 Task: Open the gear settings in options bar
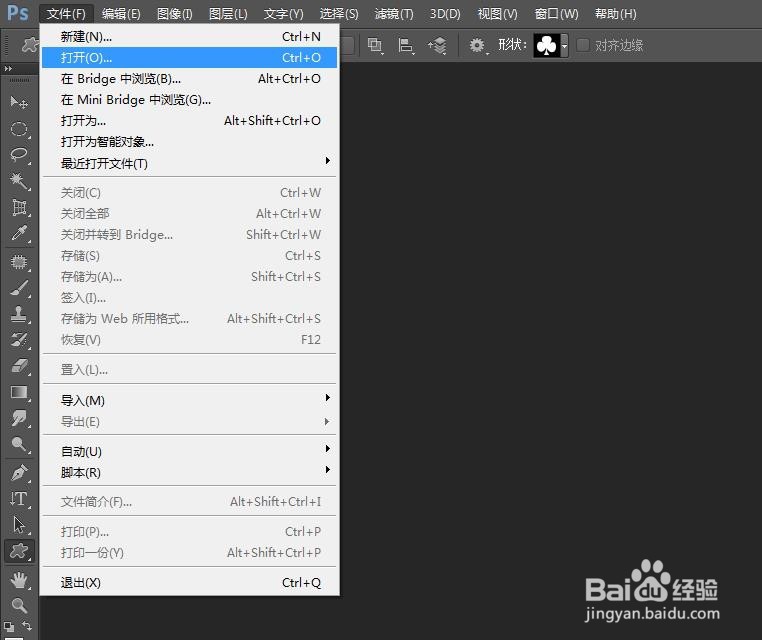478,45
